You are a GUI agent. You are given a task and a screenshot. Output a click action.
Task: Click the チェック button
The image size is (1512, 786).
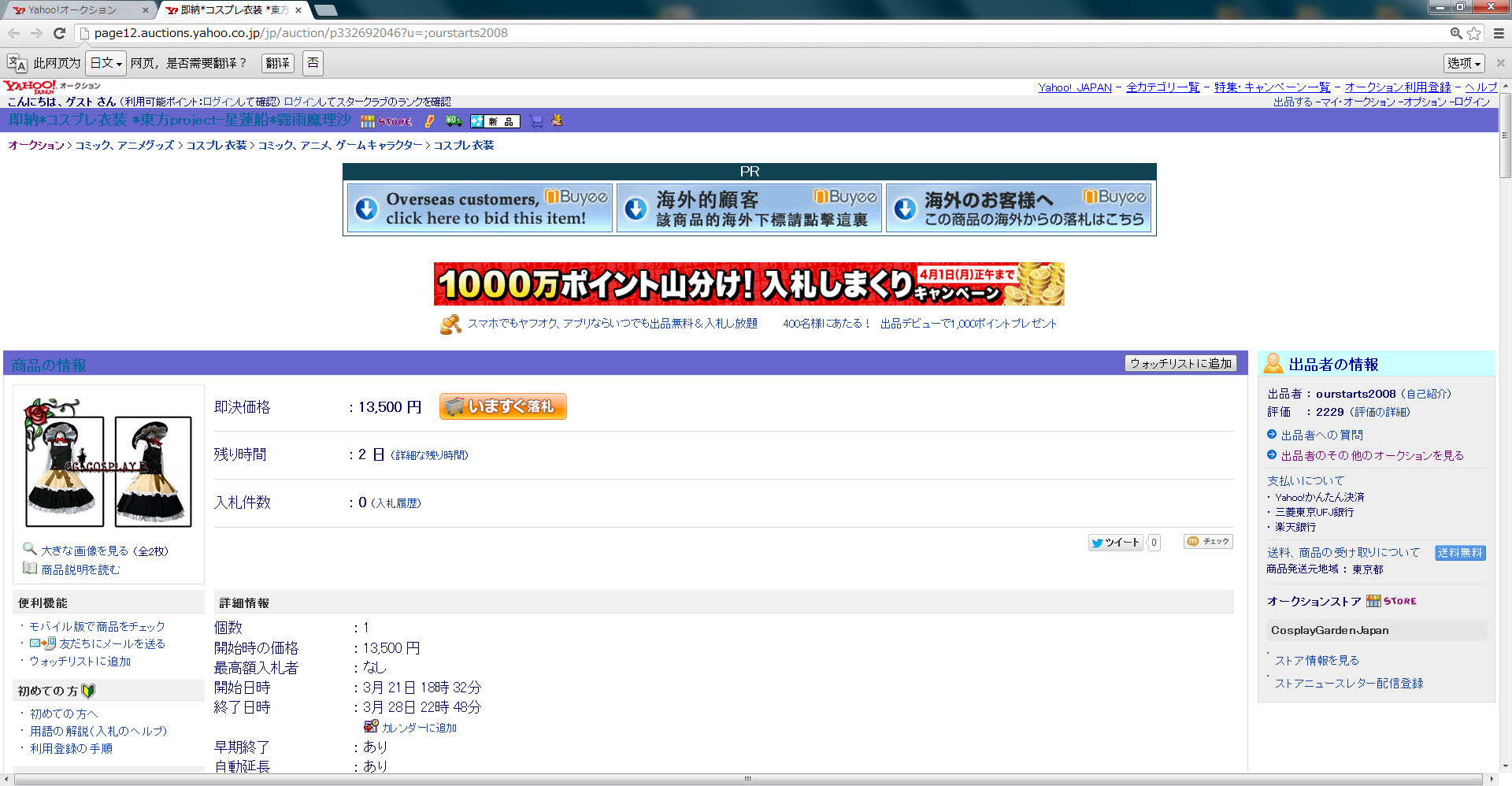(x=1208, y=541)
